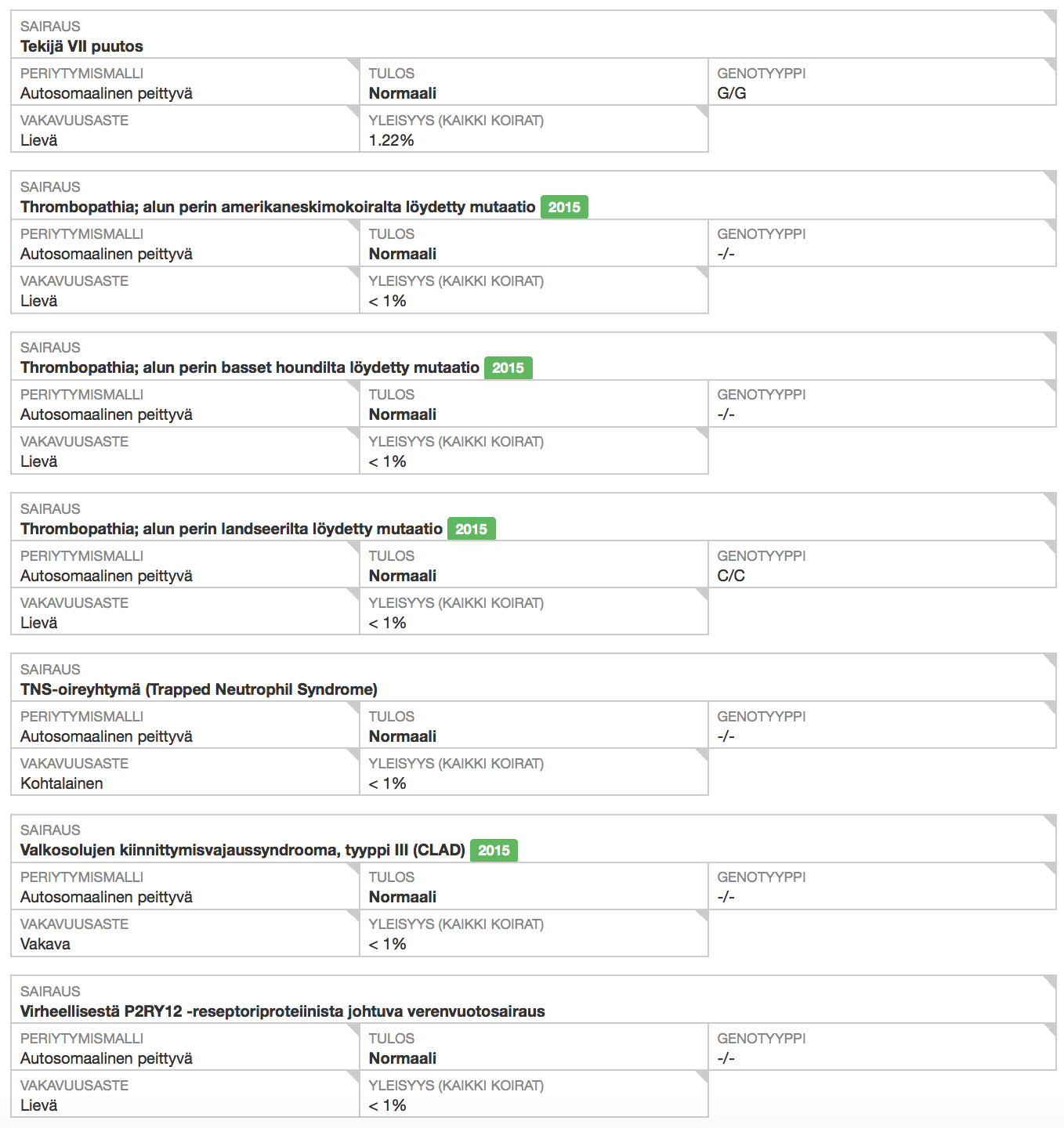Image resolution: width=1064 pixels, height=1128 pixels.
Task: Click corner triangle in basset hound Tulos cell
Action: (x=703, y=386)
